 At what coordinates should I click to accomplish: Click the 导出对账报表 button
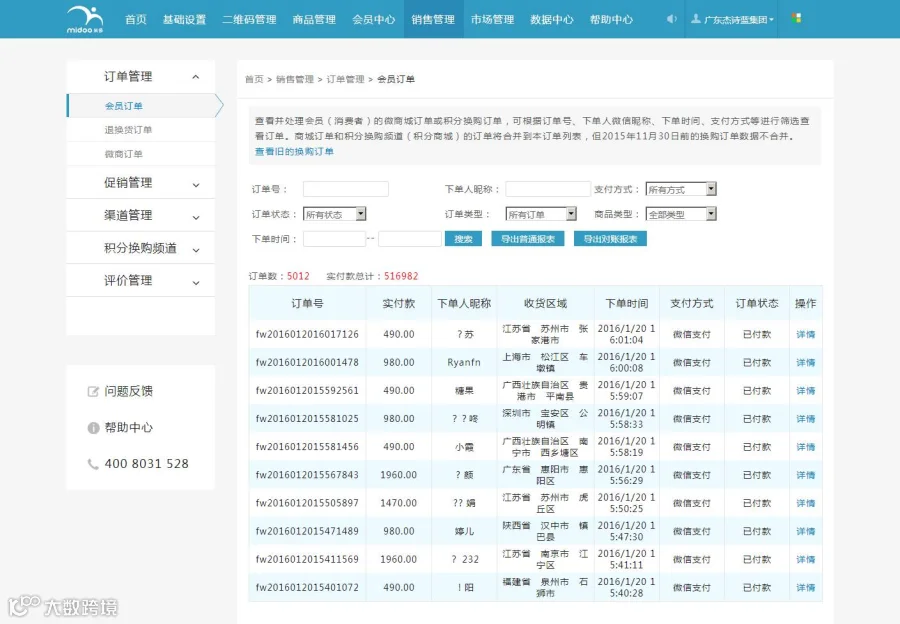[x=610, y=239]
